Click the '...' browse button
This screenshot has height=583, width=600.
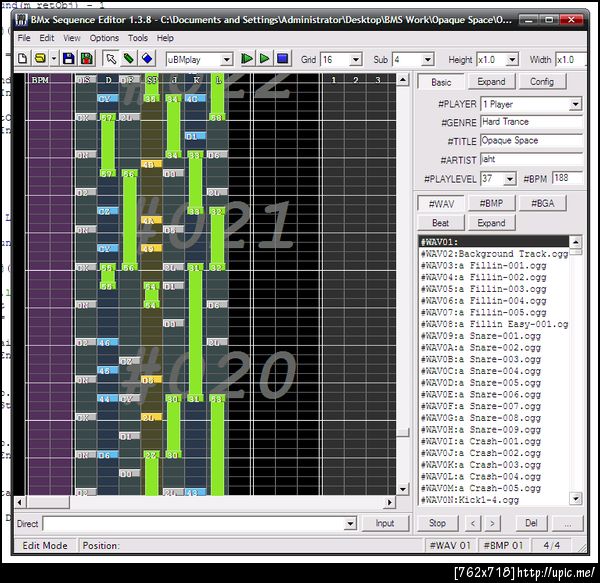point(567,523)
